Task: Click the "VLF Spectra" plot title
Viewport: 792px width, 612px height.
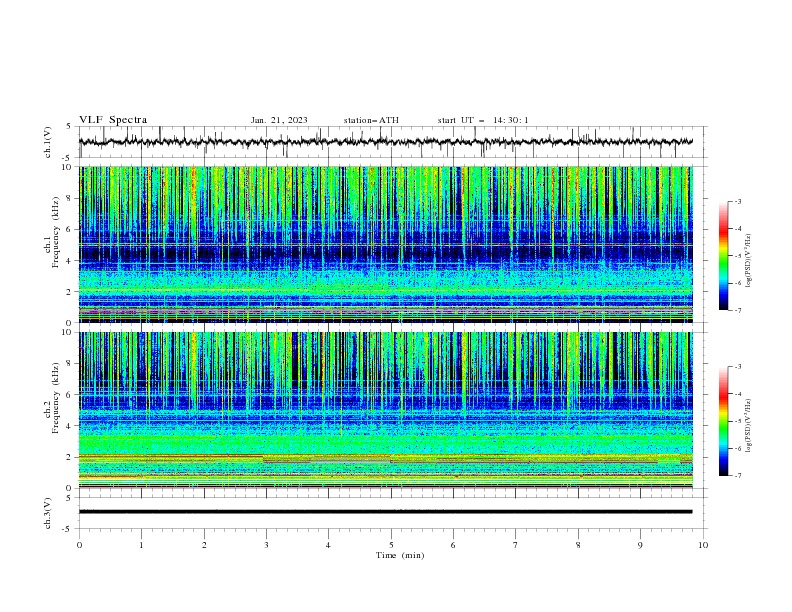Action: (x=113, y=120)
